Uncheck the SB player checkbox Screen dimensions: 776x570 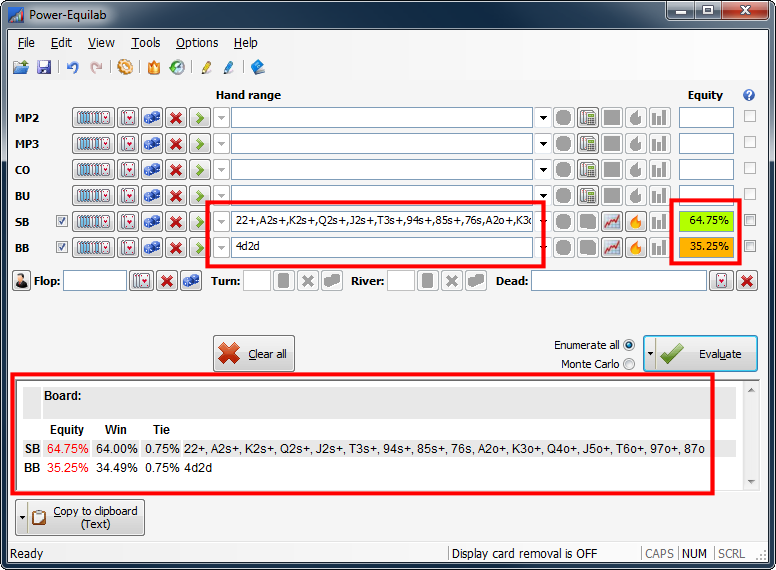click(61, 221)
